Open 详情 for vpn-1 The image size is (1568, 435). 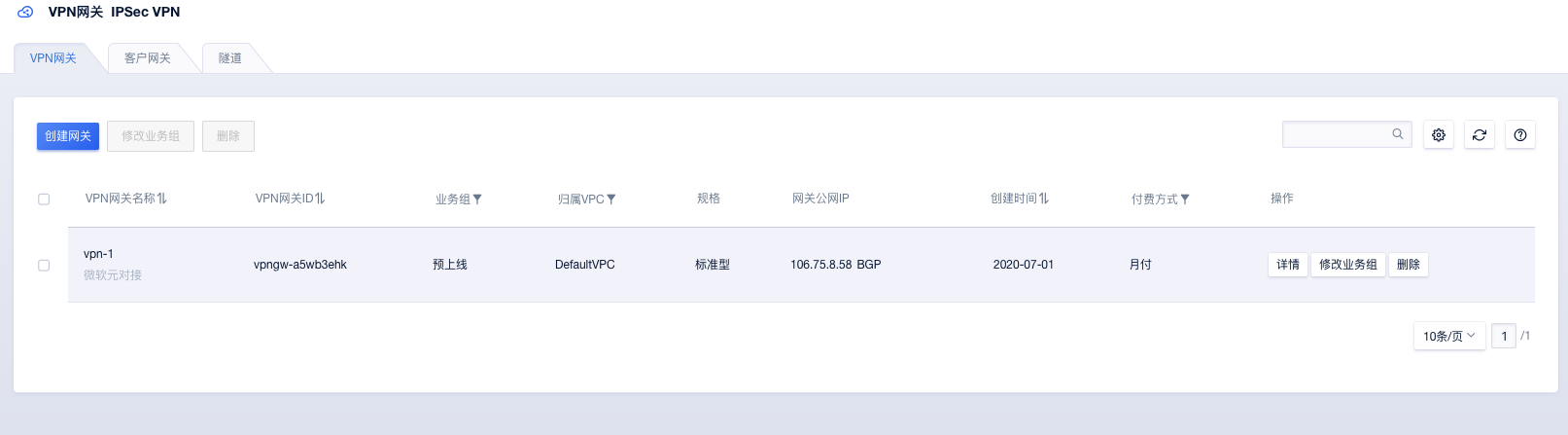(x=1288, y=265)
